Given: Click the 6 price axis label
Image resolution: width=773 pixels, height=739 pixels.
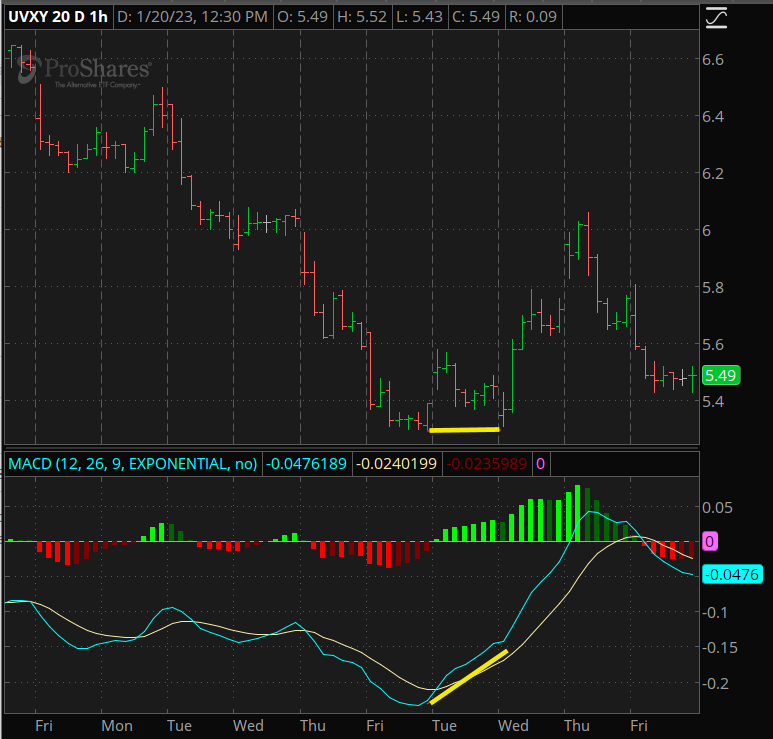Looking at the screenshot, I should click(706, 230).
